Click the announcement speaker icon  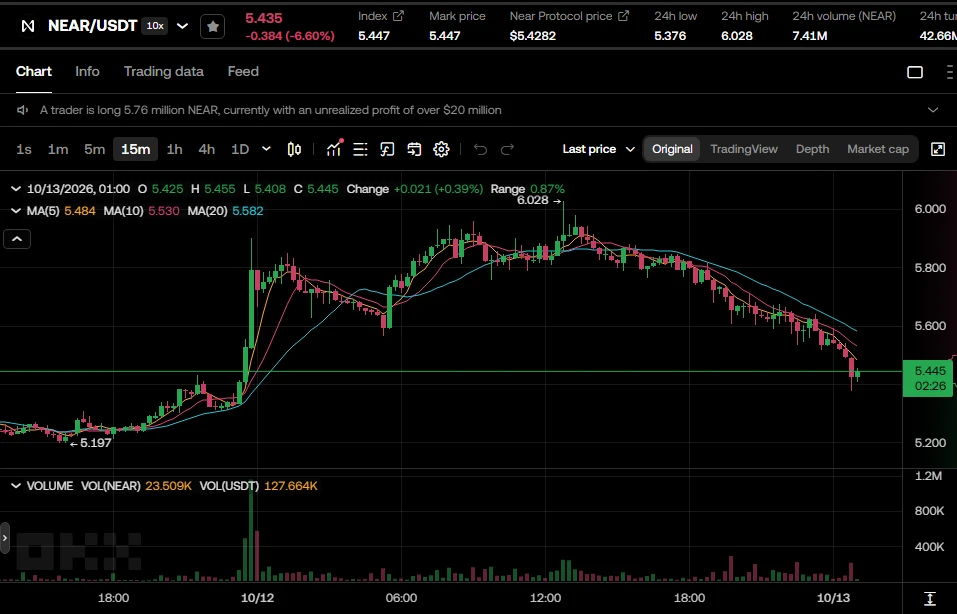(23, 110)
